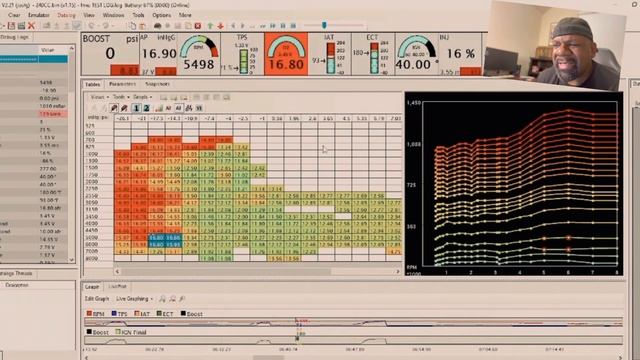This screenshot has width=640, height=360.
Task: Open the undo history dropdown arrow
Action: [98, 26]
